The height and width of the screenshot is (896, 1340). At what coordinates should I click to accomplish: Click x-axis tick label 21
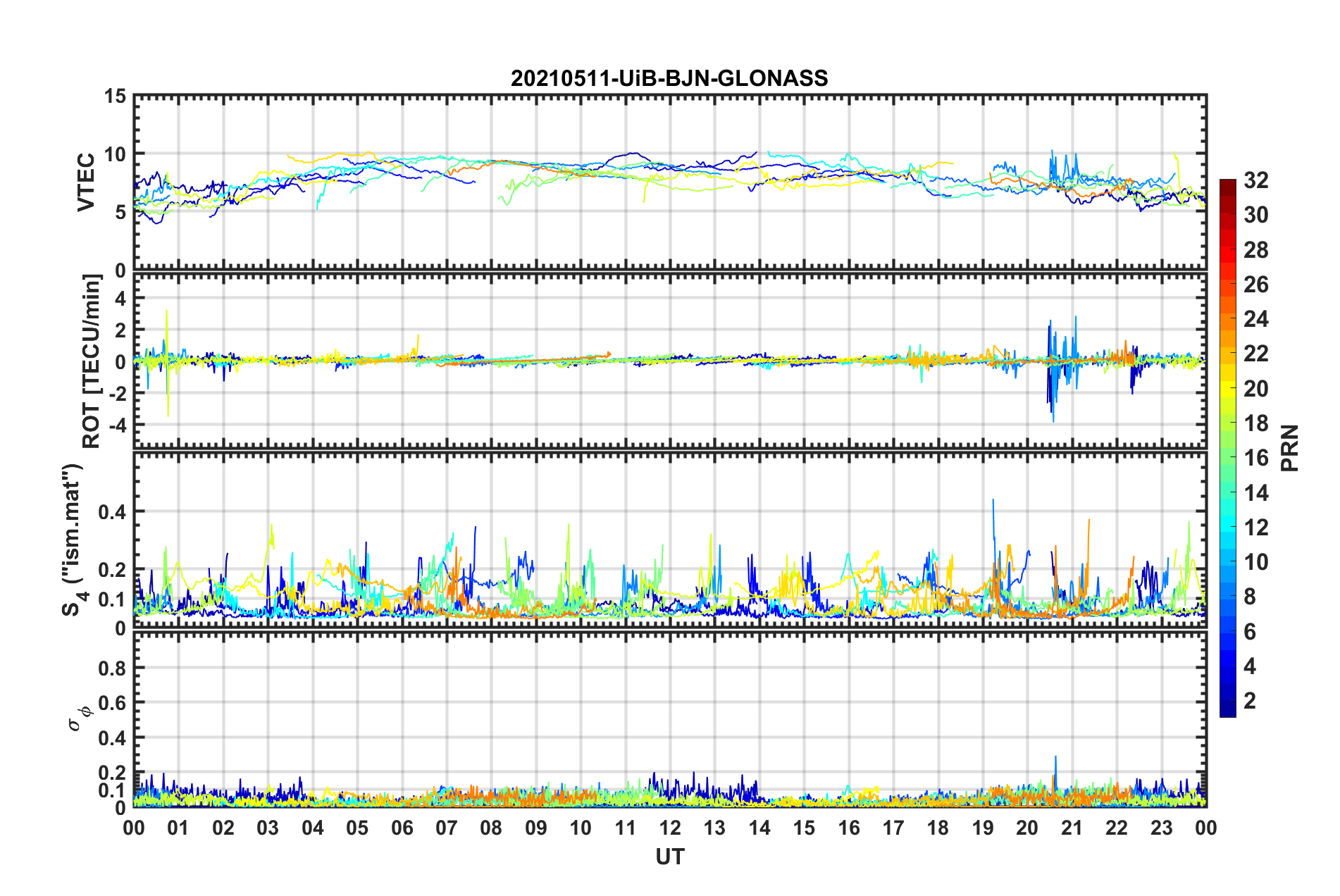click(x=1072, y=828)
